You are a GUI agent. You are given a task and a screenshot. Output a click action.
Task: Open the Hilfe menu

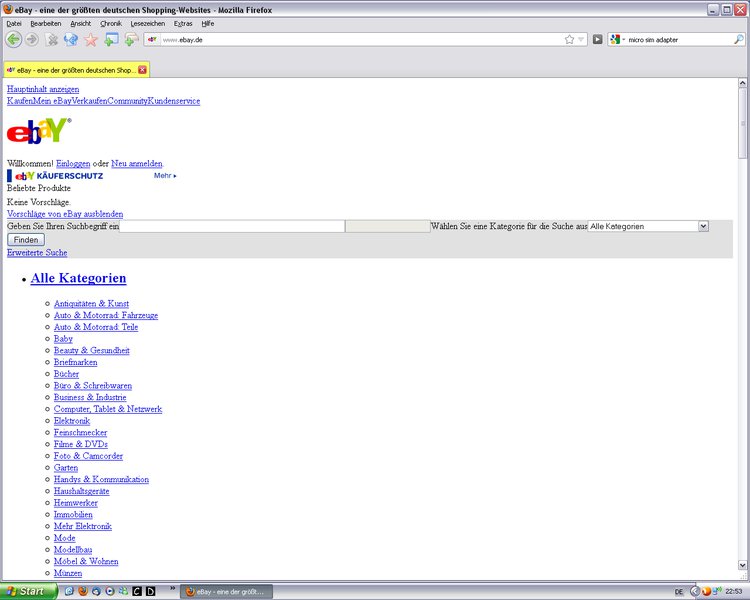pyautogui.click(x=208, y=23)
